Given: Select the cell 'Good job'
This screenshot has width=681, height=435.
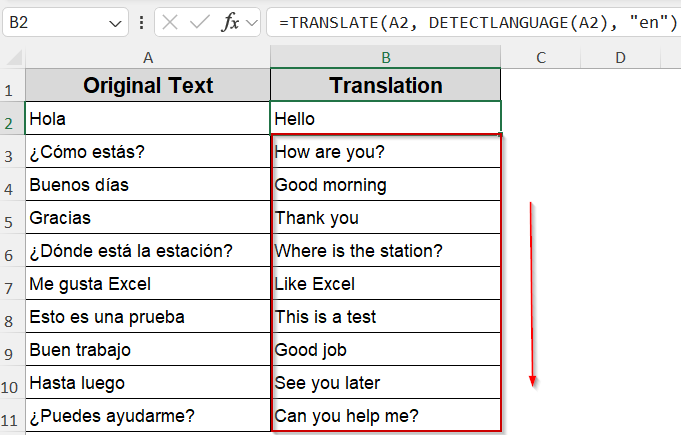Looking at the screenshot, I should 386,349.
